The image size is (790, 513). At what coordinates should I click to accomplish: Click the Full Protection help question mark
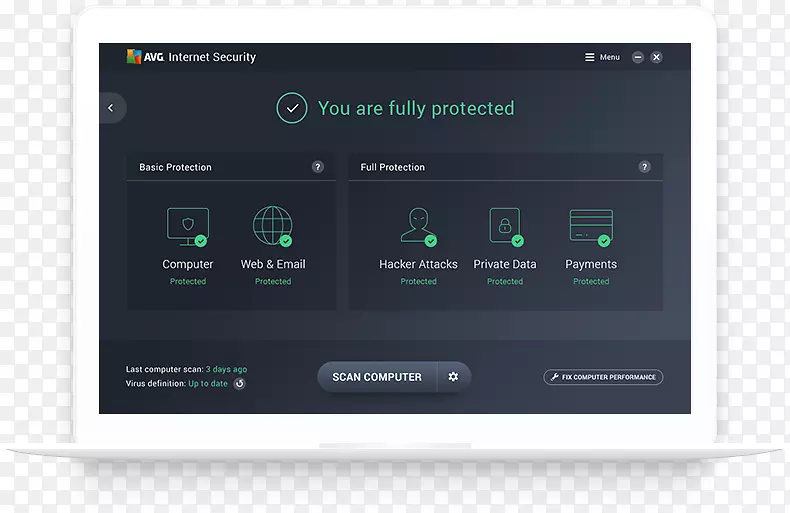645,167
